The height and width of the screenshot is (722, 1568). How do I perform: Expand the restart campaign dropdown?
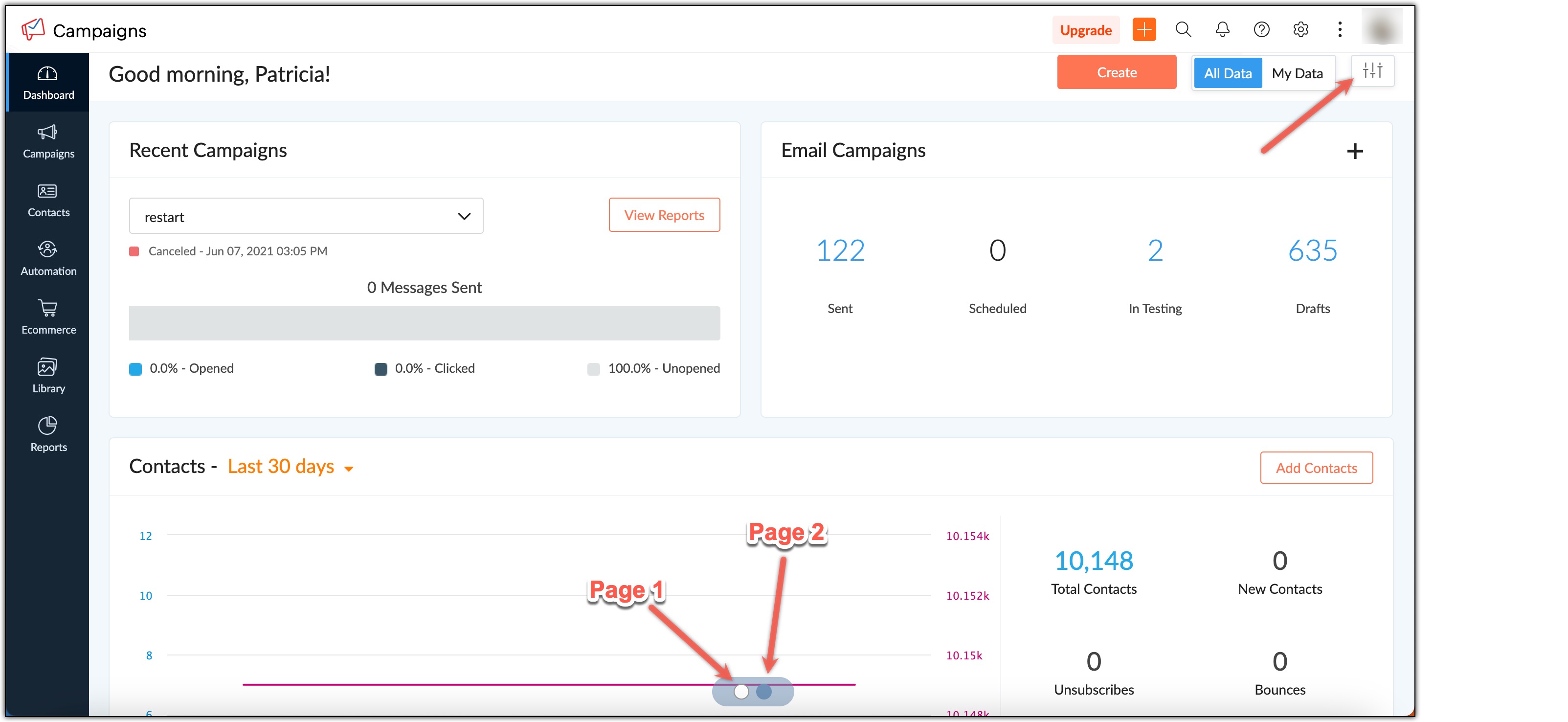pyautogui.click(x=306, y=216)
